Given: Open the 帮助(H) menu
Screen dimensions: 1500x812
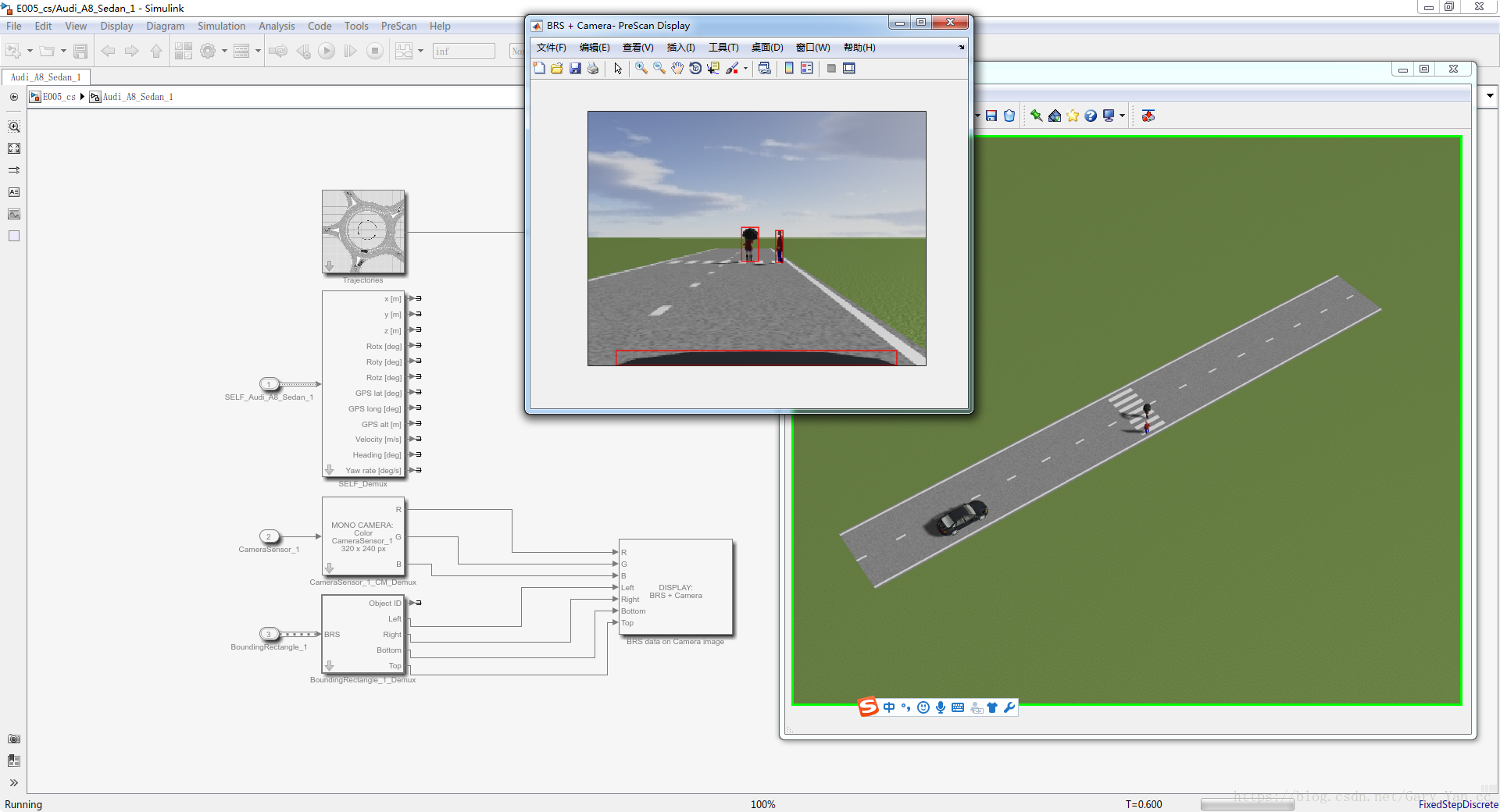Looking at the screenshot, I should pos(859,48).
